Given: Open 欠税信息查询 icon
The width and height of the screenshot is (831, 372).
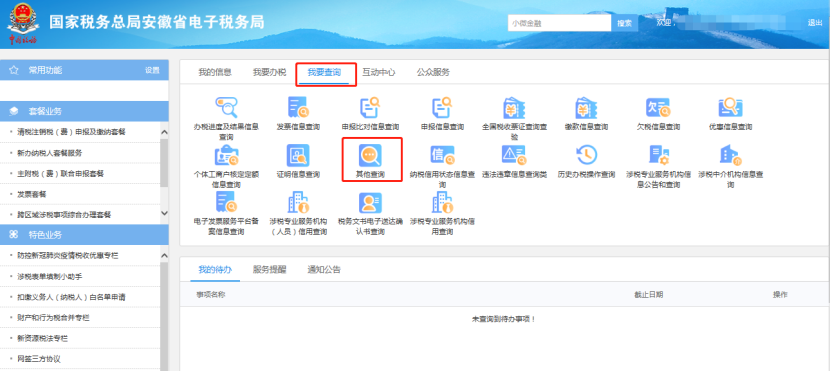Looking at the screenshot, I should click(x=658, y=108).
